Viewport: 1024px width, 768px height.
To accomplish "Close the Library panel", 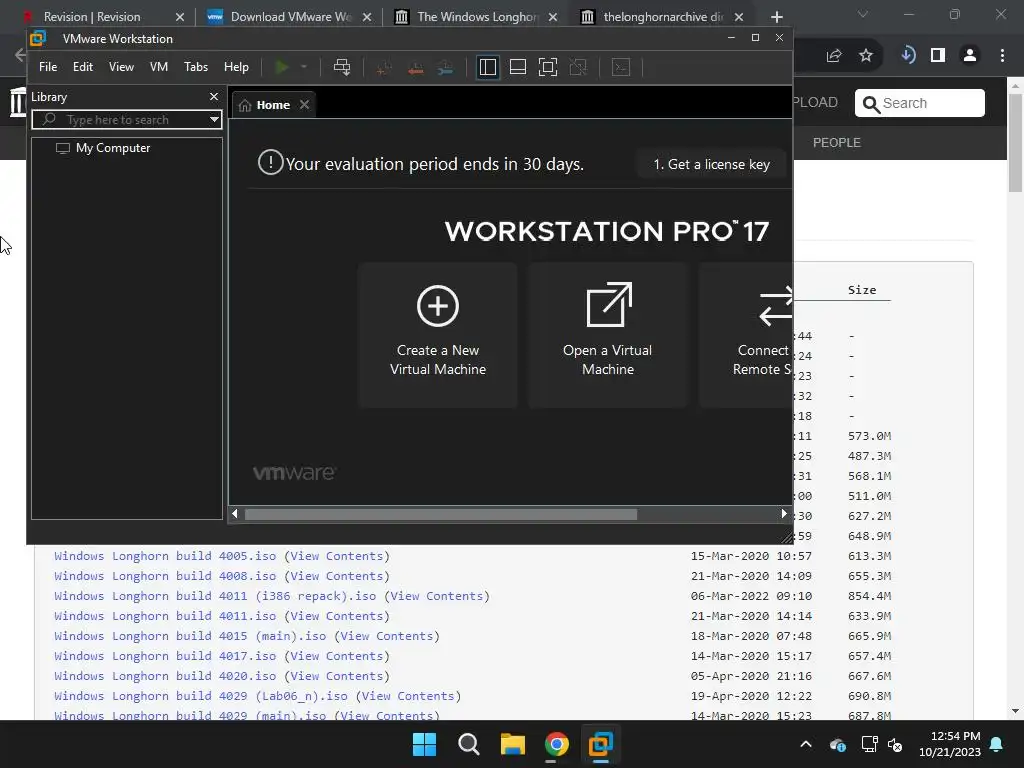I will (214, 97).
